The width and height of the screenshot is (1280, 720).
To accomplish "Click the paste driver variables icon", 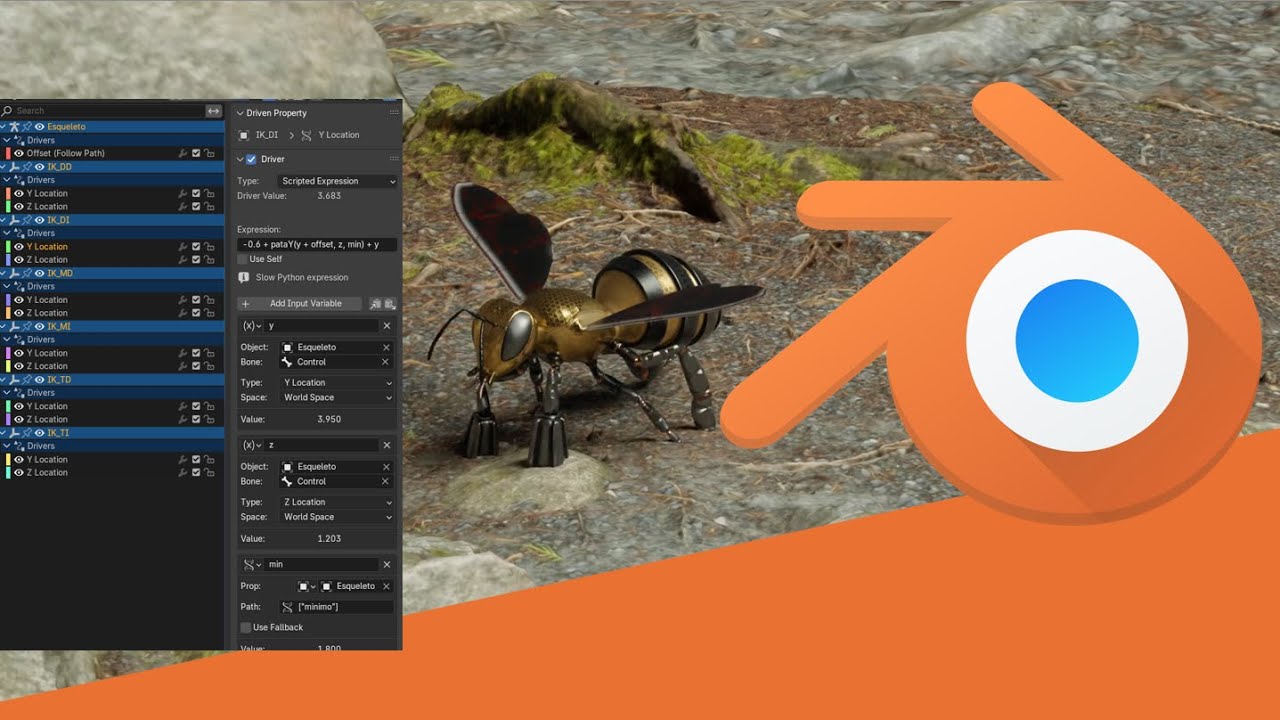I will tap(390, 303).
